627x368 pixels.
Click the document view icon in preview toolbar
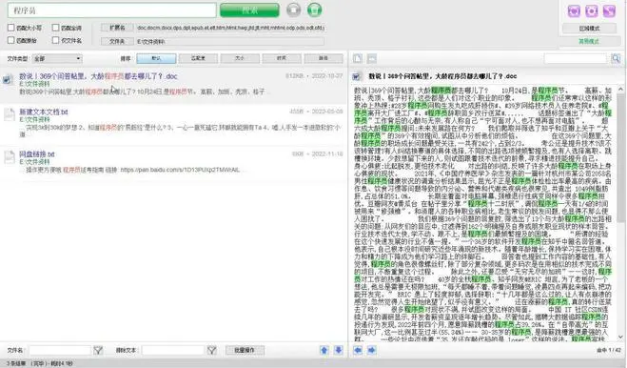357,58
